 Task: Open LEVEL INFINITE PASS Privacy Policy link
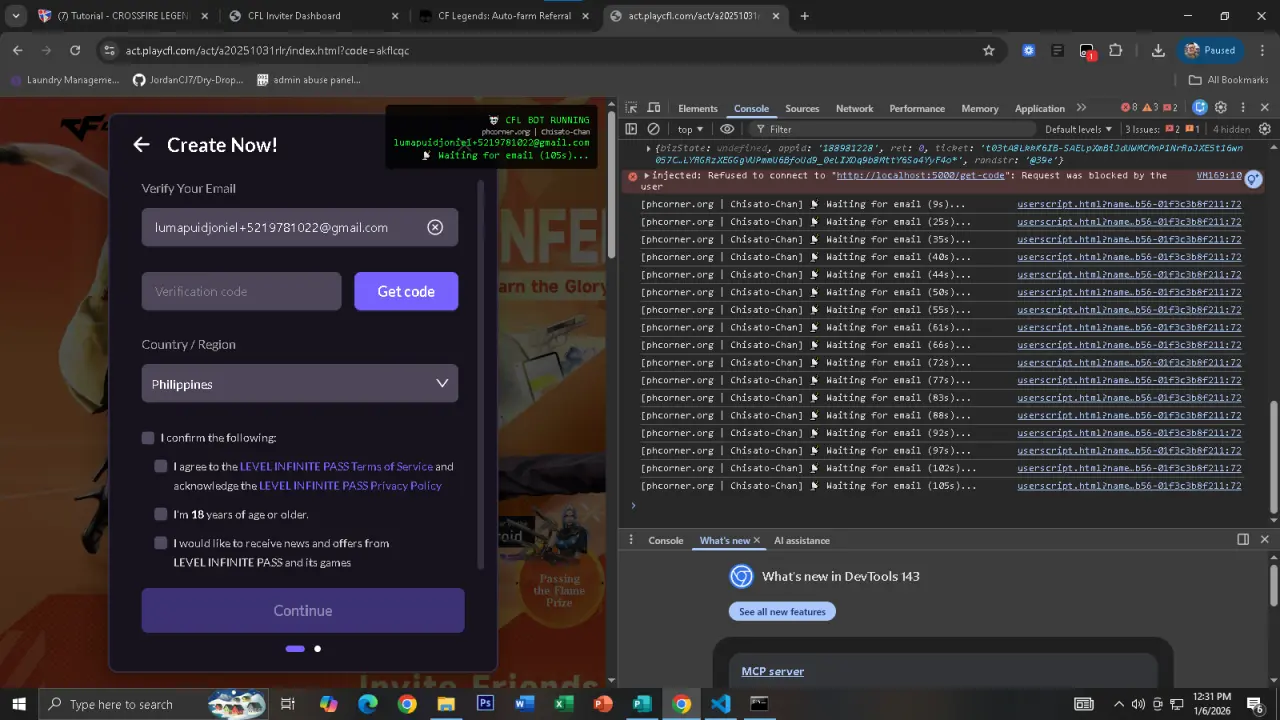click(350, 485)
